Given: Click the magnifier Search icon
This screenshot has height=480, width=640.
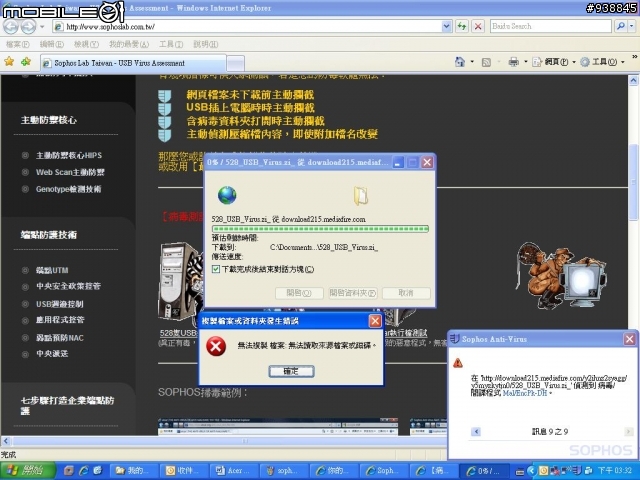Looking at the screenshot, I should point(621,27).
